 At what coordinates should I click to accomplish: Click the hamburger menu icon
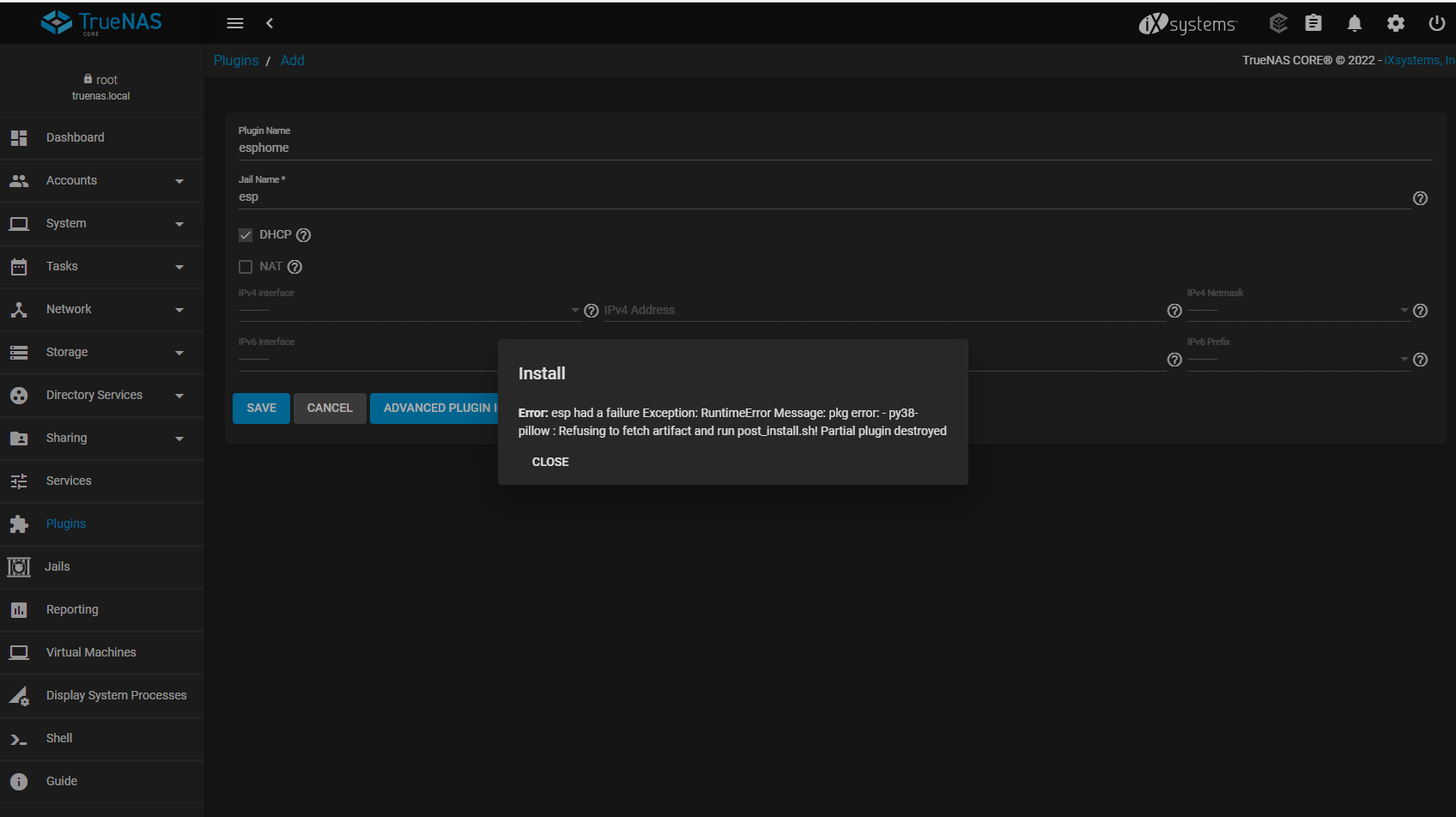click(235, 23)
